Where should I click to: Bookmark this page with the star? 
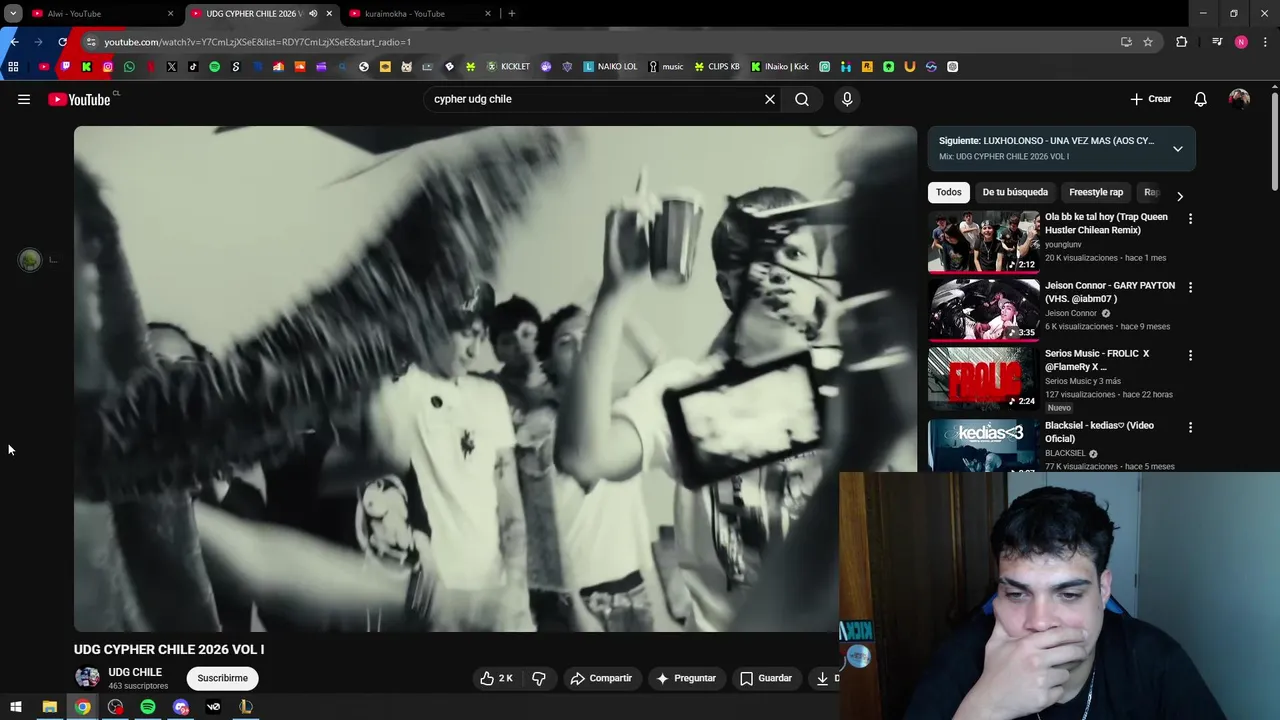pyautogui.click(x=1148, y=42)
